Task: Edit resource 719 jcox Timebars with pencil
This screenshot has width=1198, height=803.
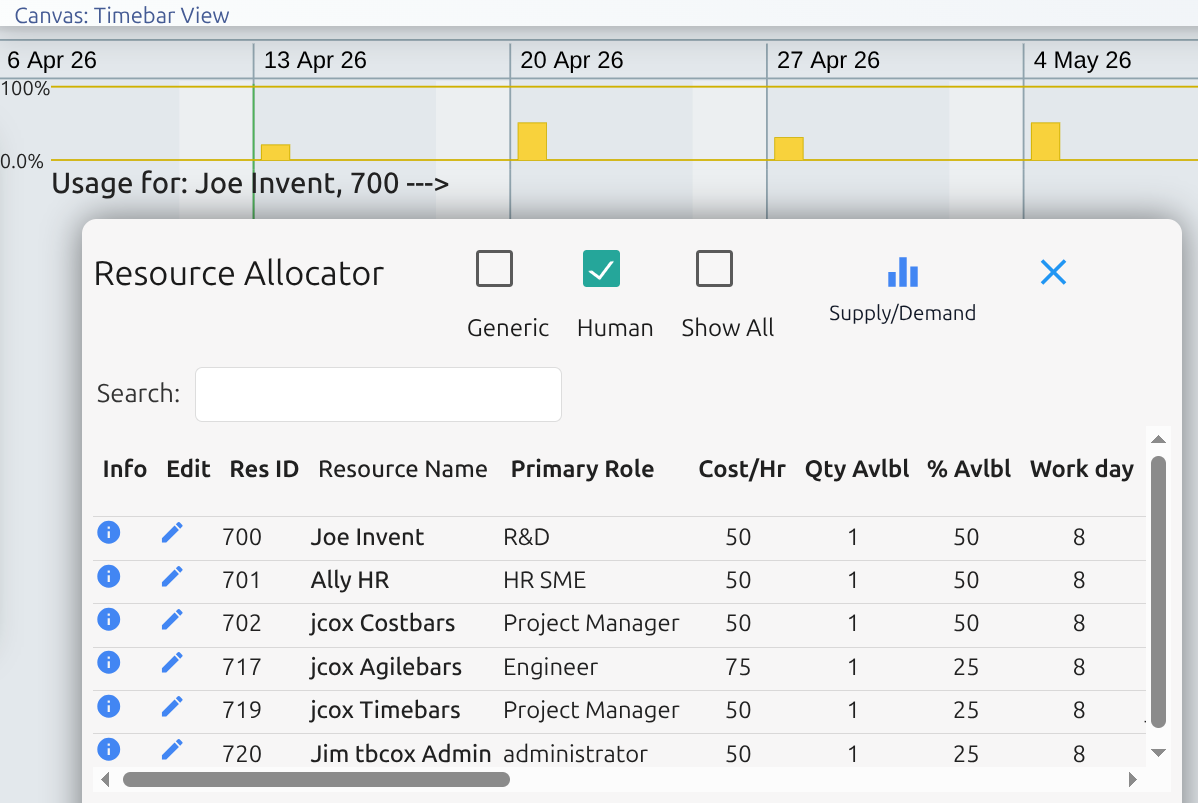Action: pos(172,707)
